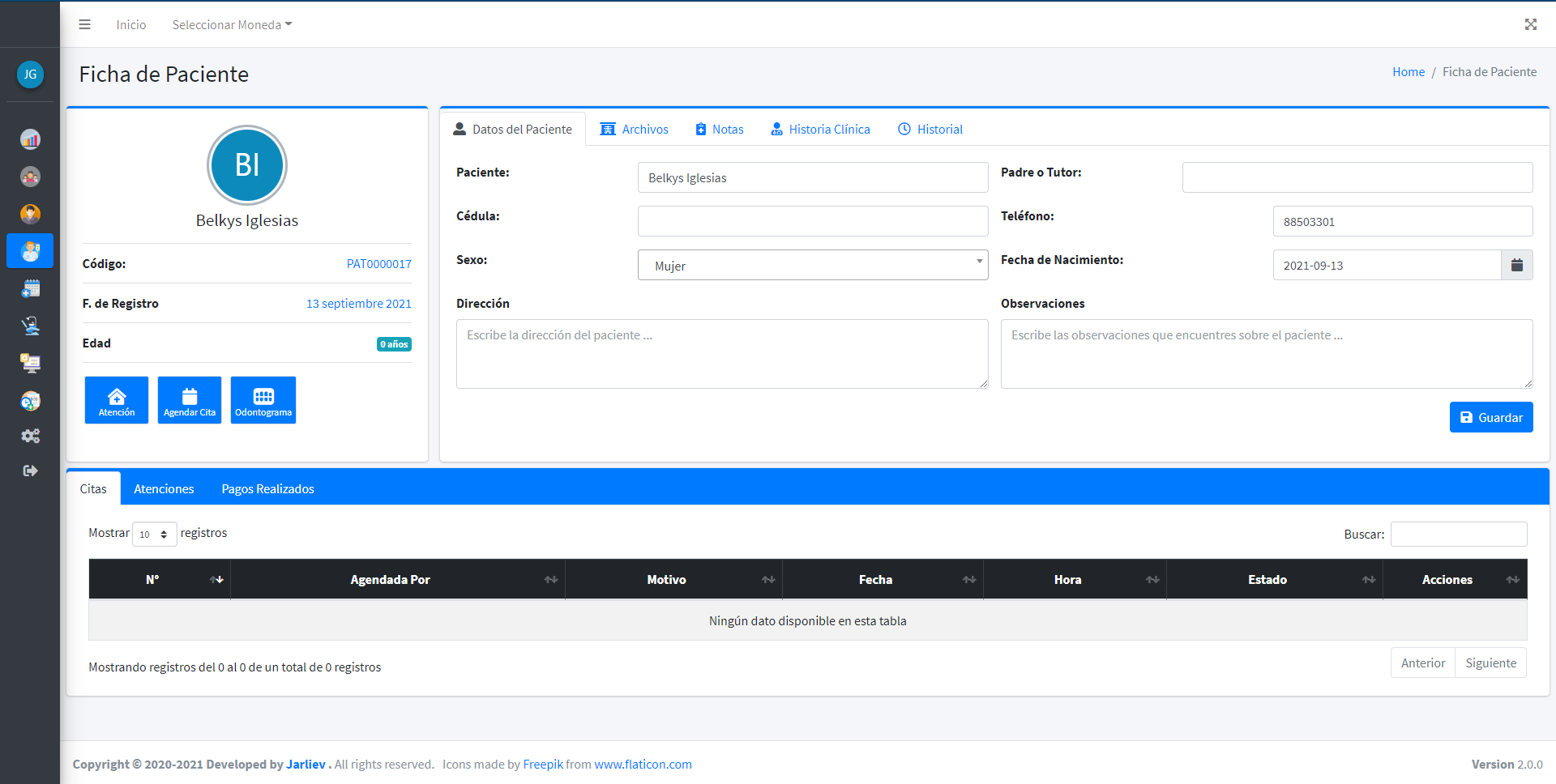Viewport: 1556px width, 784px height.
Task: Switch to the Historia Clínica tab
Action: 820,130
